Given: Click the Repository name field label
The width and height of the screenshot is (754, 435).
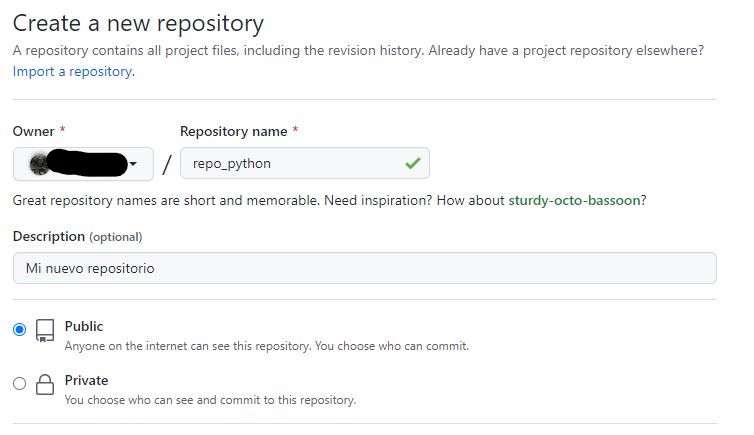Looking at the screenshot, I should coord(234,131).
